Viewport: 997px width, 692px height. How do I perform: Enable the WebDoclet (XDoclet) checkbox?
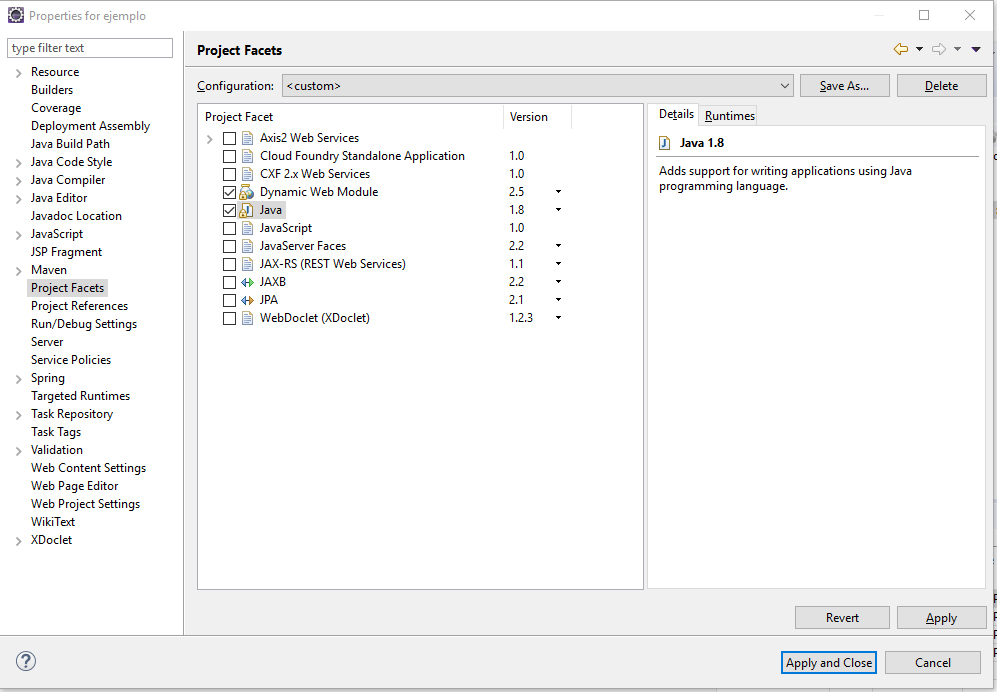tap(230, 318)
